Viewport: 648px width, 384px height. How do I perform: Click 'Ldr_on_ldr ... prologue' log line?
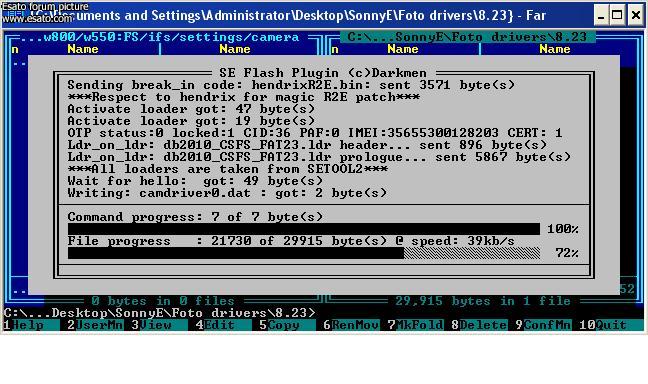[319, 157]
